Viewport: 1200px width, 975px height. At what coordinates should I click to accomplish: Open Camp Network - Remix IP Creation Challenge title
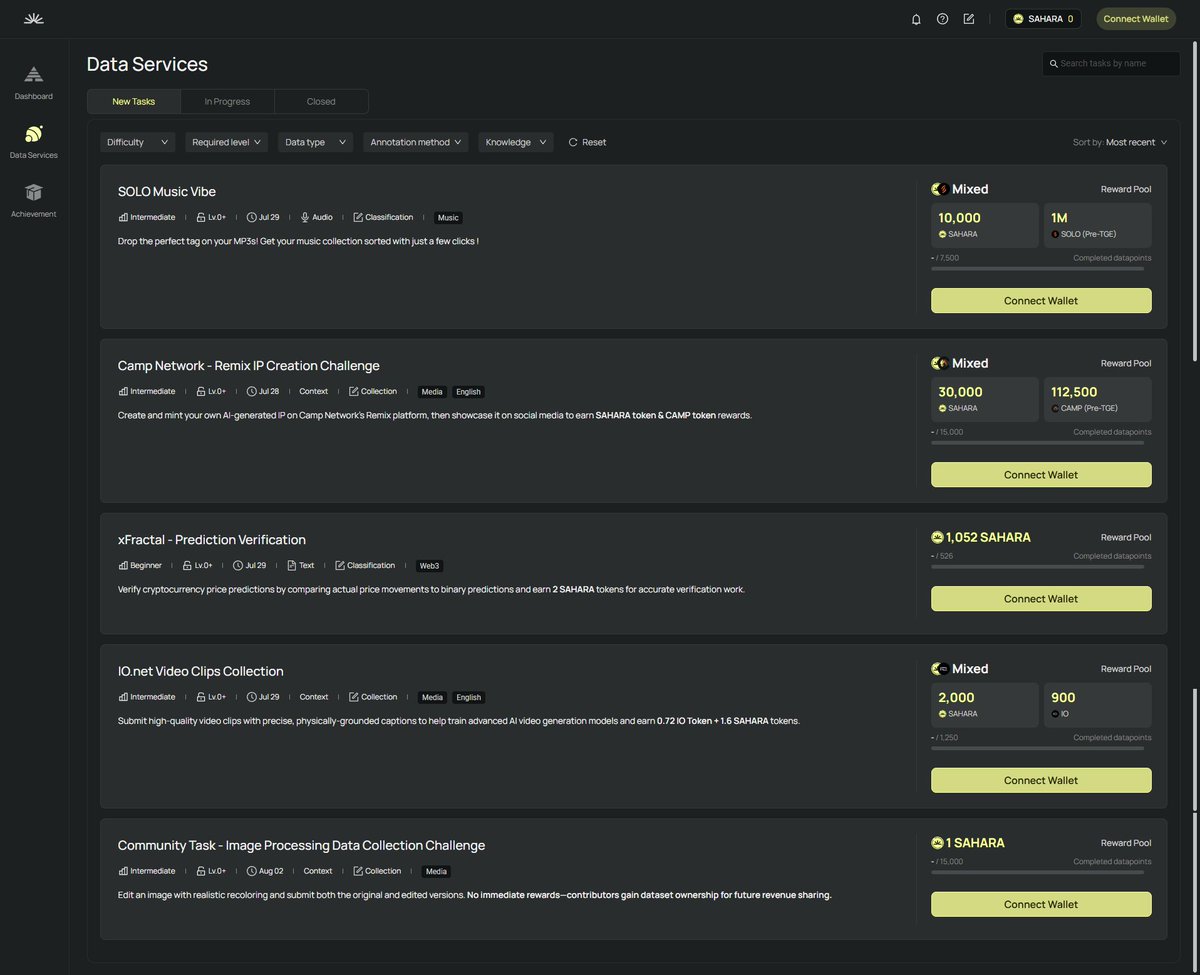[x=249, y=365]
